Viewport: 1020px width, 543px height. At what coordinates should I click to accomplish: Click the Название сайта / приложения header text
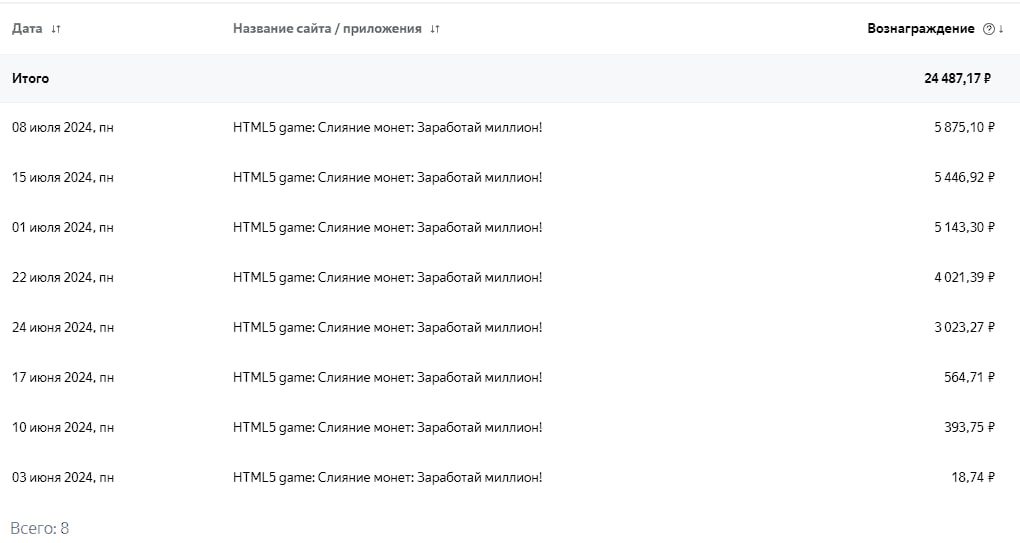327,29
